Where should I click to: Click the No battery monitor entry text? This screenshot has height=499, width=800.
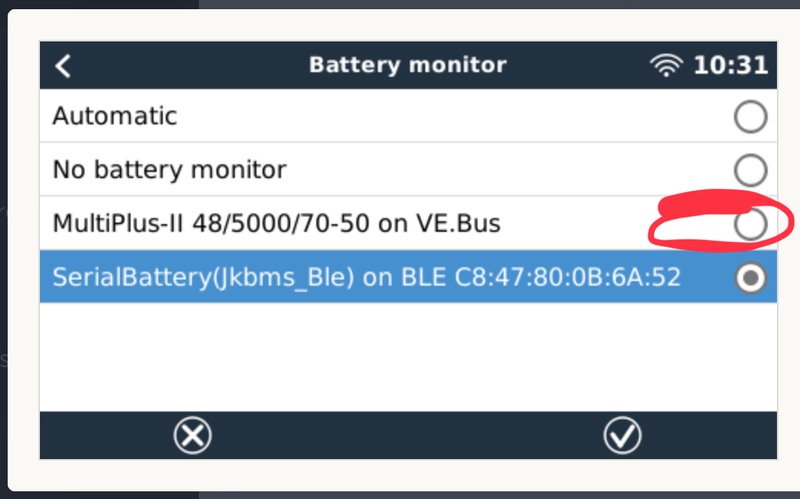point(169,170)
